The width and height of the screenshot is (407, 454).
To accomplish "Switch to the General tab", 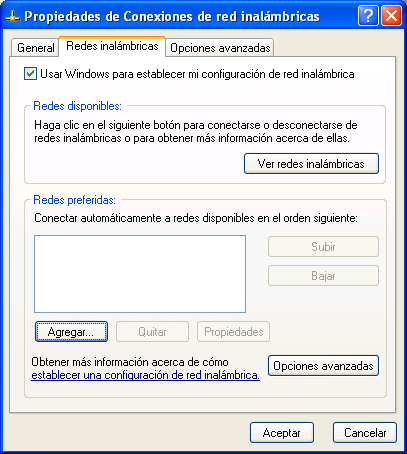I will pos(35,48).
